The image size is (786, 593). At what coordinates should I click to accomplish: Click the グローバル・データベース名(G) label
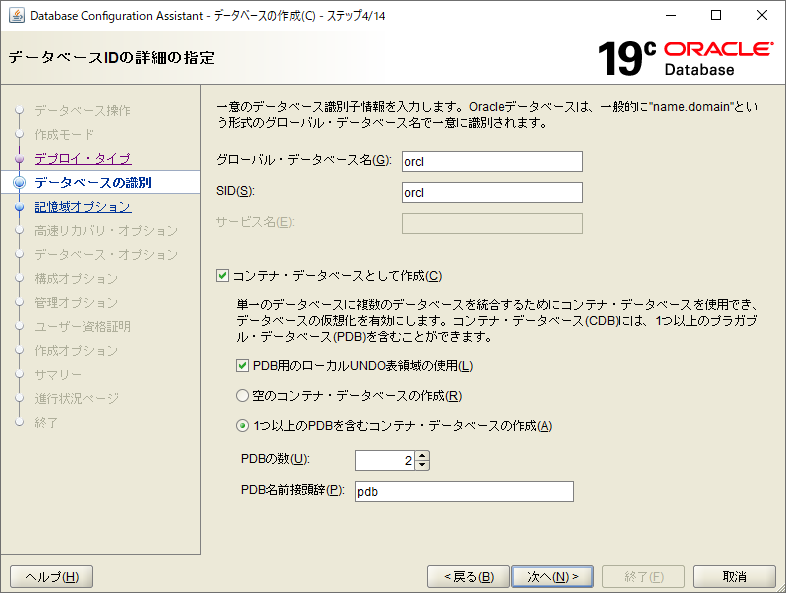(304, 160)
